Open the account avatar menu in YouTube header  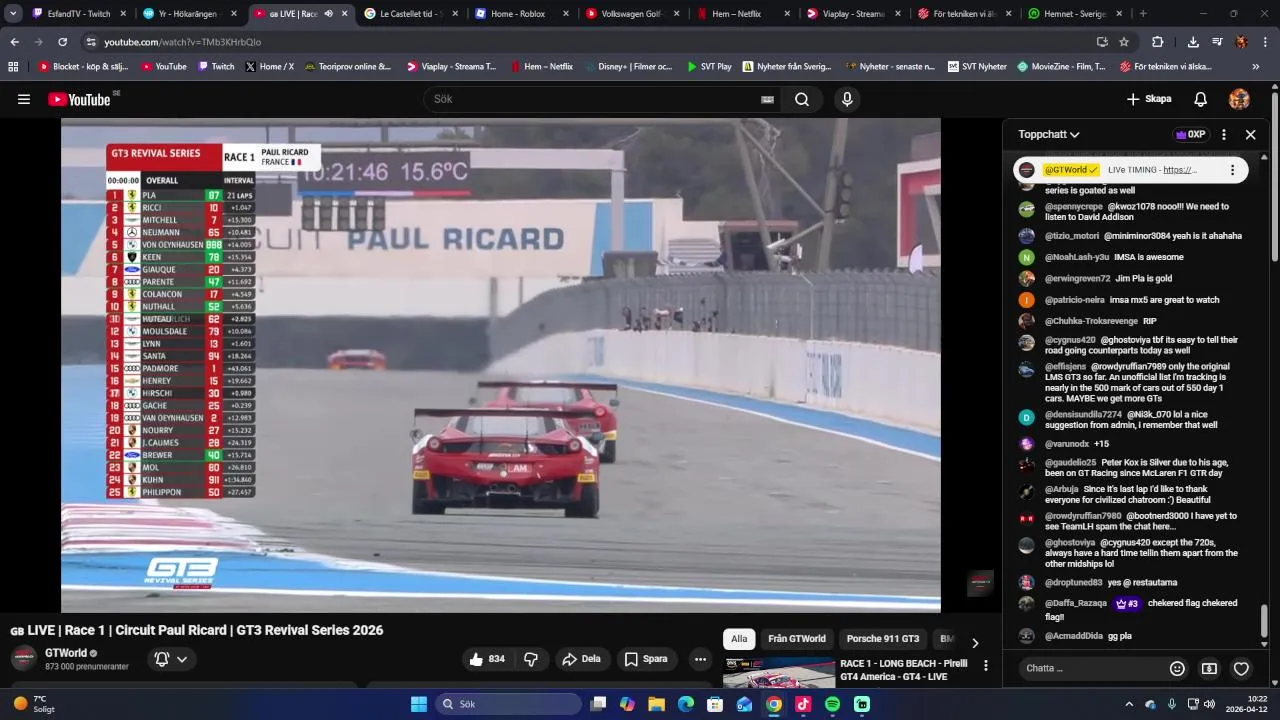point(1239,99)
